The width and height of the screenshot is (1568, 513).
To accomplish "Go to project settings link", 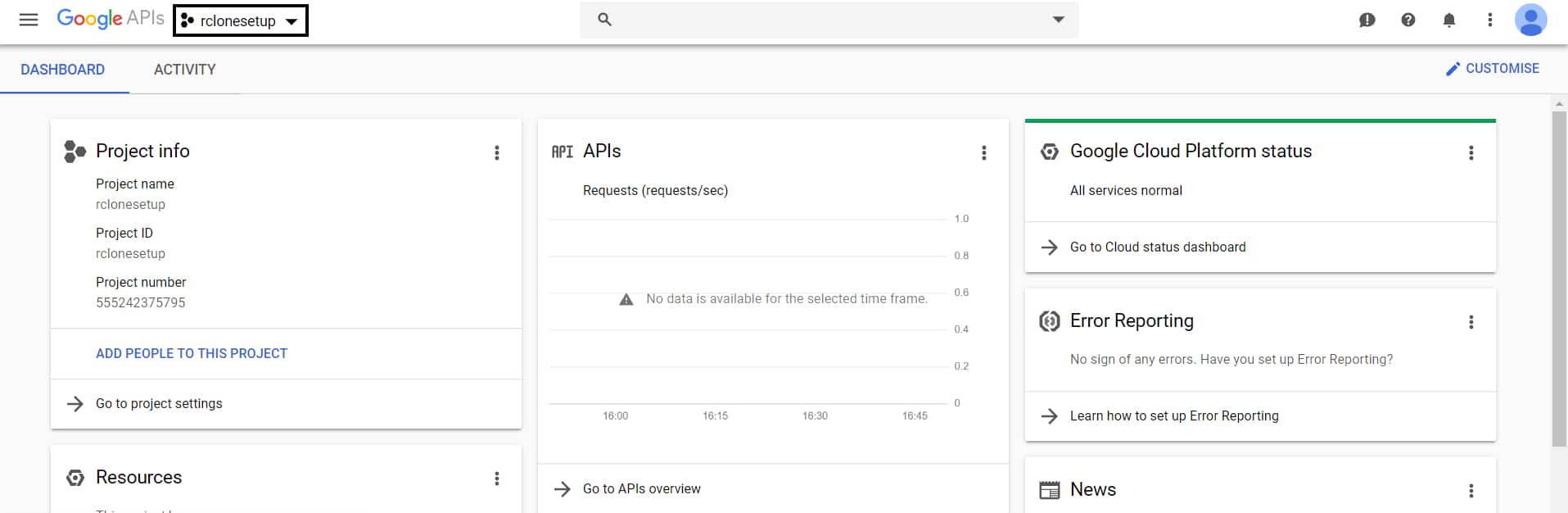I will [x=159, y=404].
